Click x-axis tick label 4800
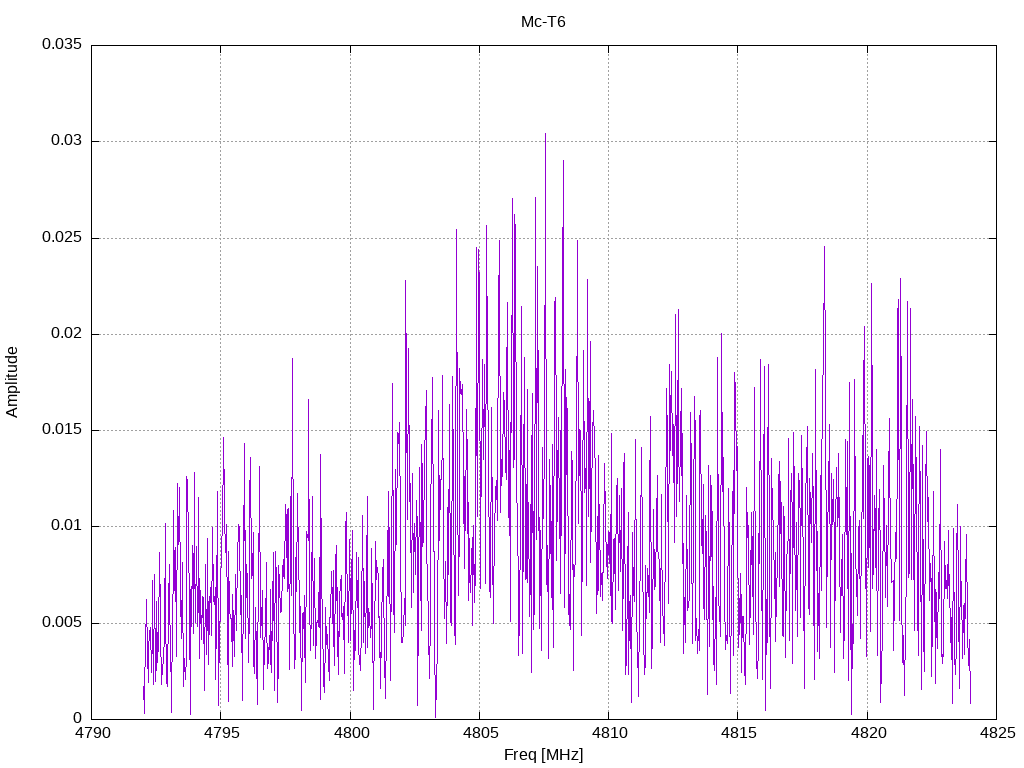This screenshot has height=768, width=1024. click(x=351, y=733)
